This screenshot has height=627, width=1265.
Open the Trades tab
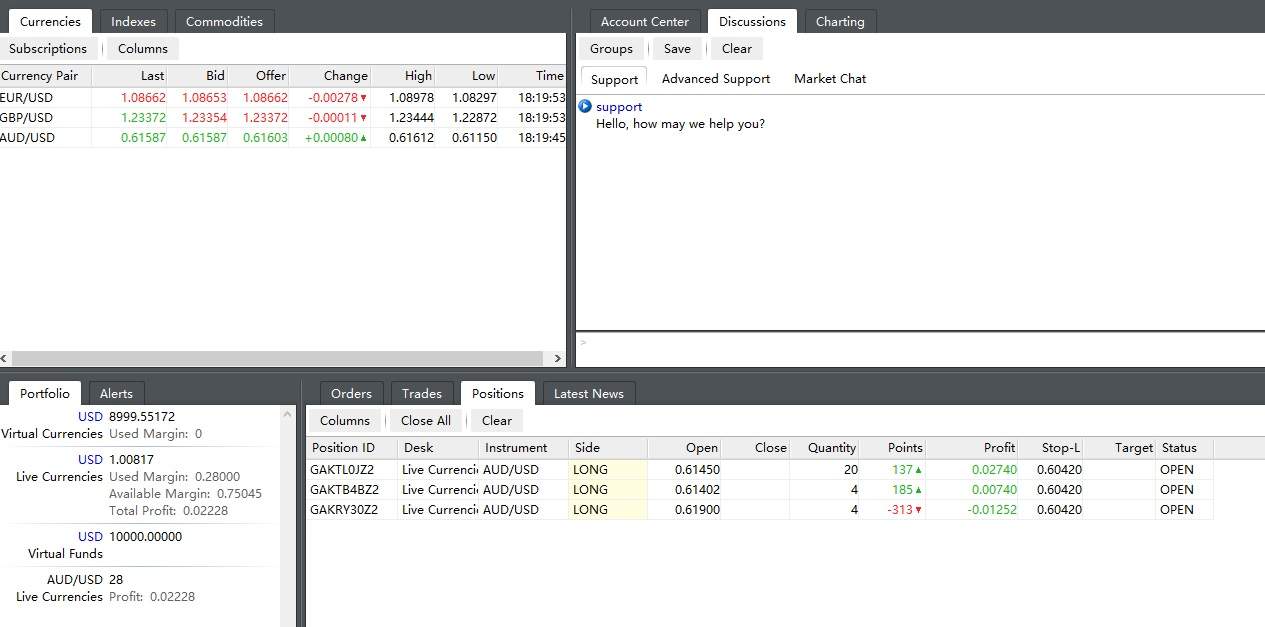point(422,393)
